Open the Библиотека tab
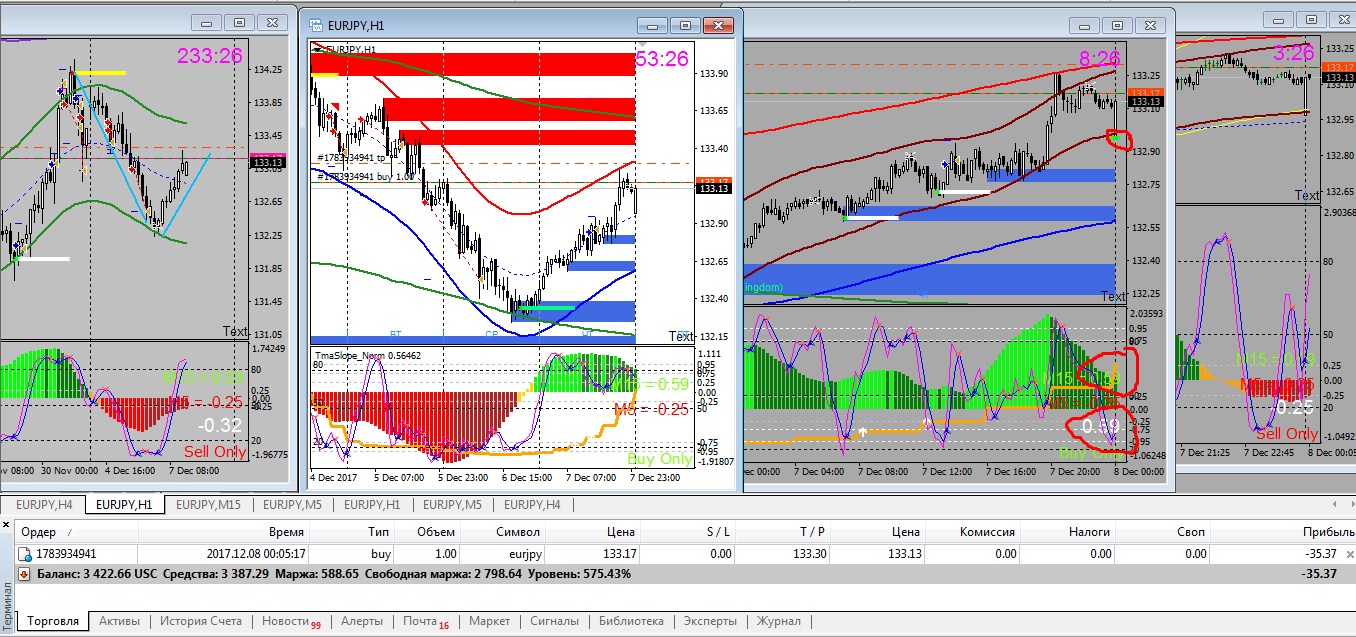1356x637 pixels. [x=630, y=621]
